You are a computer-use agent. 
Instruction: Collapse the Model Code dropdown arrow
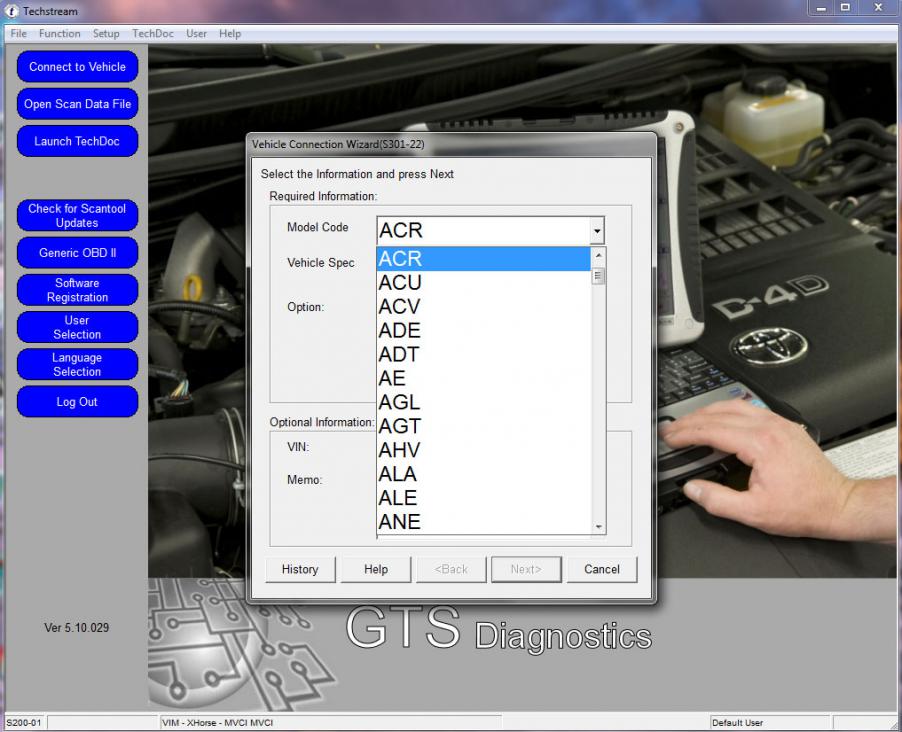[x=597, y=231]
